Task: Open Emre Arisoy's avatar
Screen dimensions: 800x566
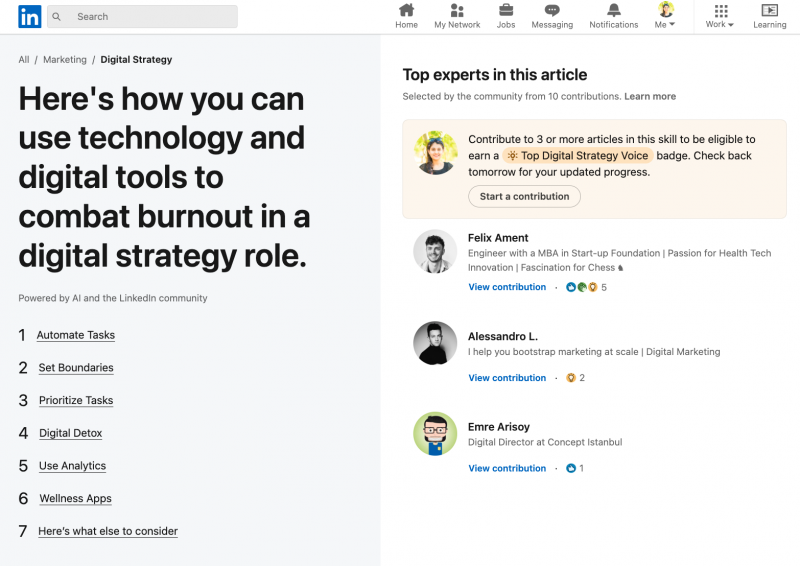Action: point(435,434)
